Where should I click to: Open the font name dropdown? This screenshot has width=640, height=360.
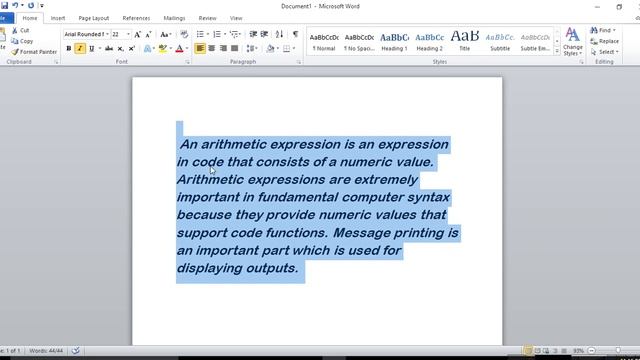[x=107, y=34]
